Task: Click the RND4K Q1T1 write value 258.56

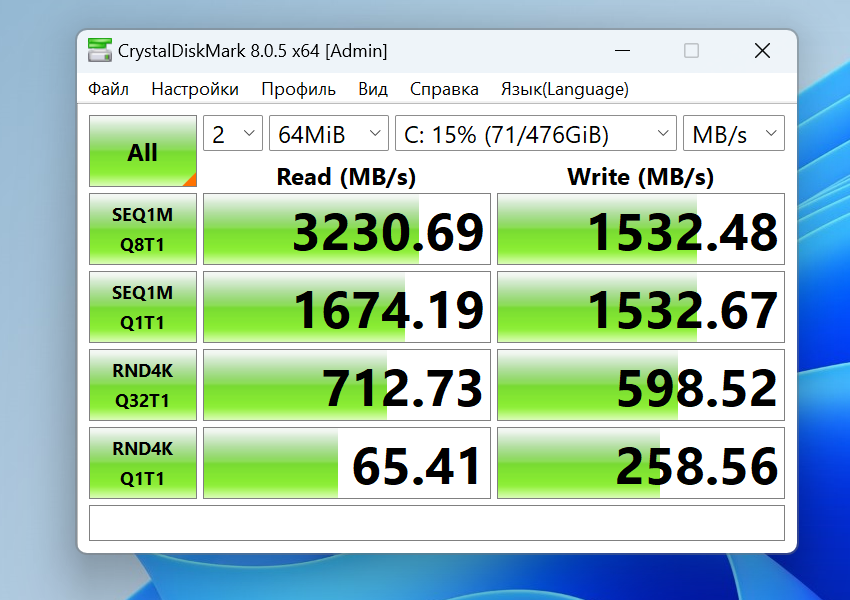Action: [641, 463]
